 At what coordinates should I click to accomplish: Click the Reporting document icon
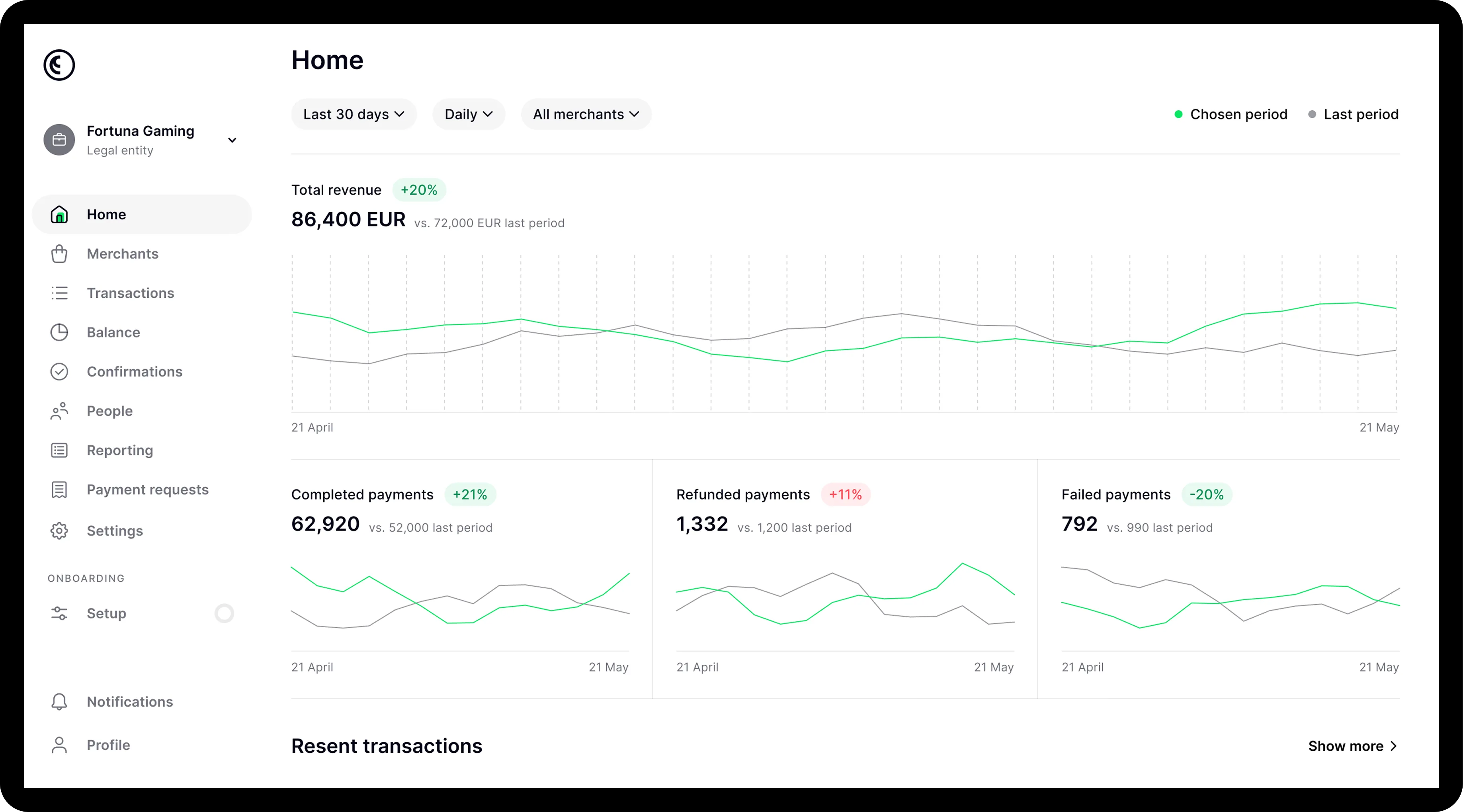click(x=59, y=450)
